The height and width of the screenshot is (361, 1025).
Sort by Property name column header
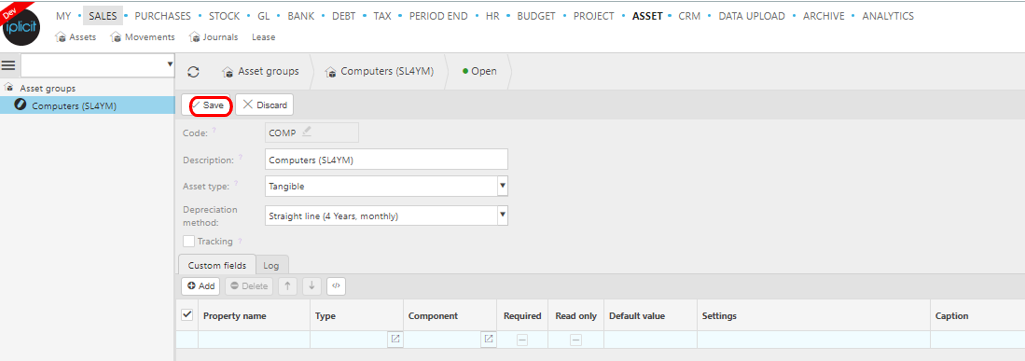click(254, 315)
